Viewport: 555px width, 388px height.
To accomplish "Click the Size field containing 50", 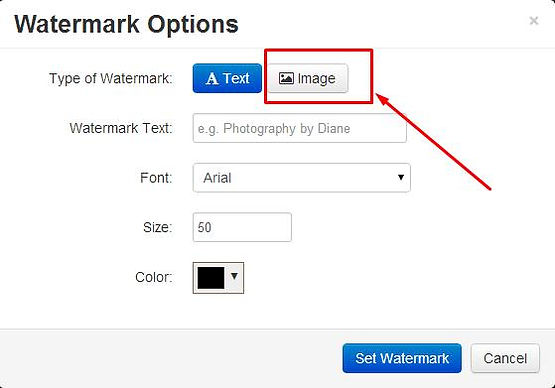I will click(242, 227).
